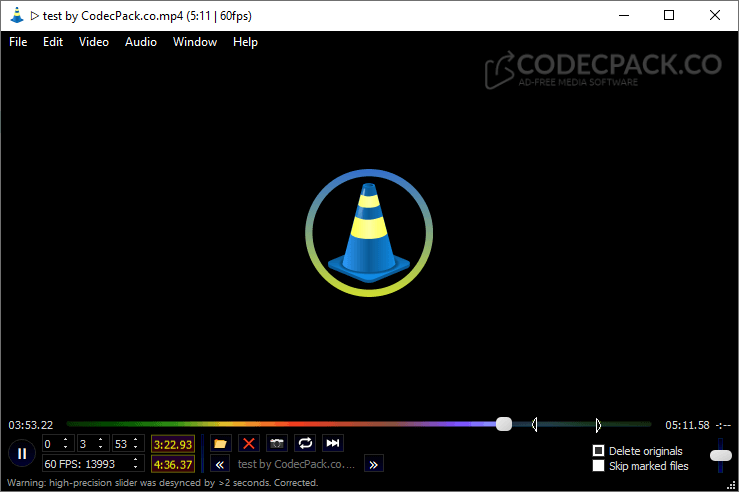Click the end trim marker on timeline

(x=598, y=425)
